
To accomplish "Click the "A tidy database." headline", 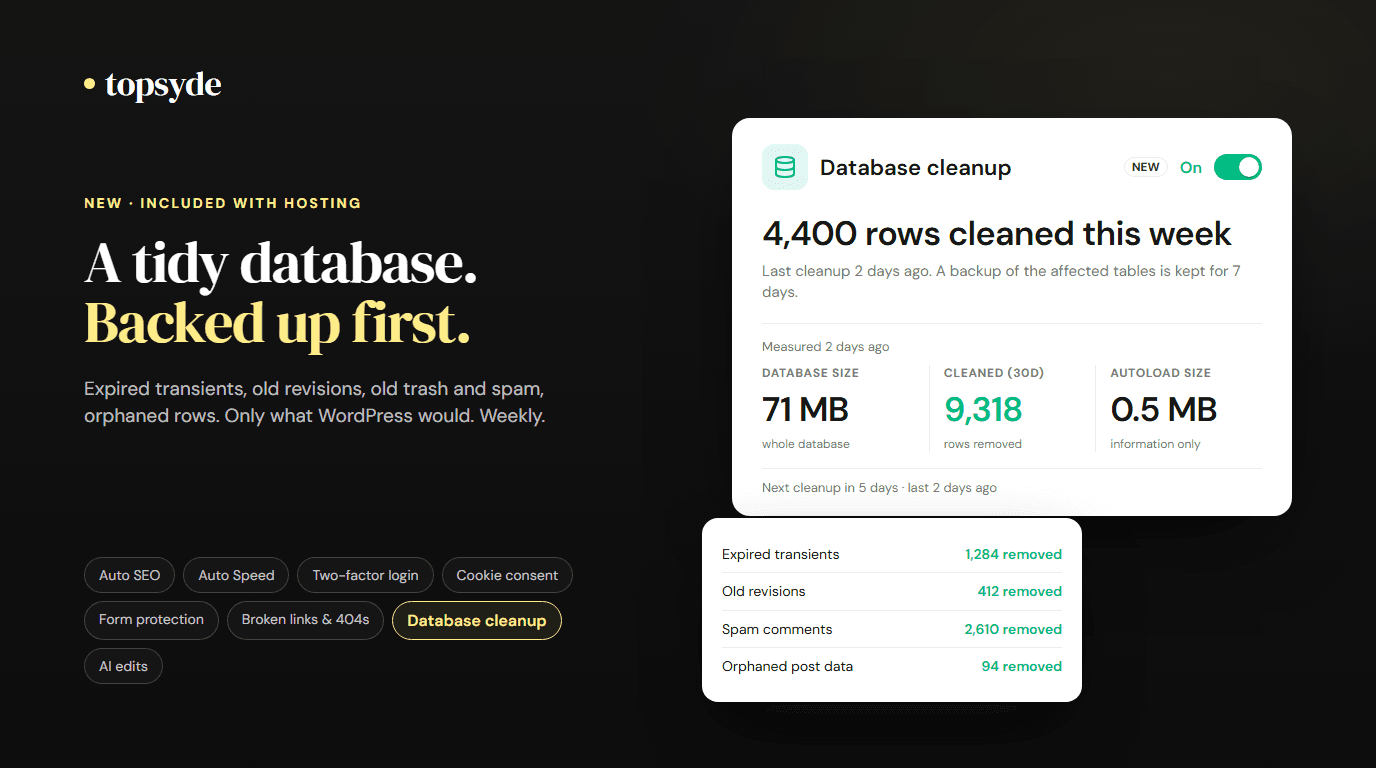I will pyautogui.click(x=281, y=264).
